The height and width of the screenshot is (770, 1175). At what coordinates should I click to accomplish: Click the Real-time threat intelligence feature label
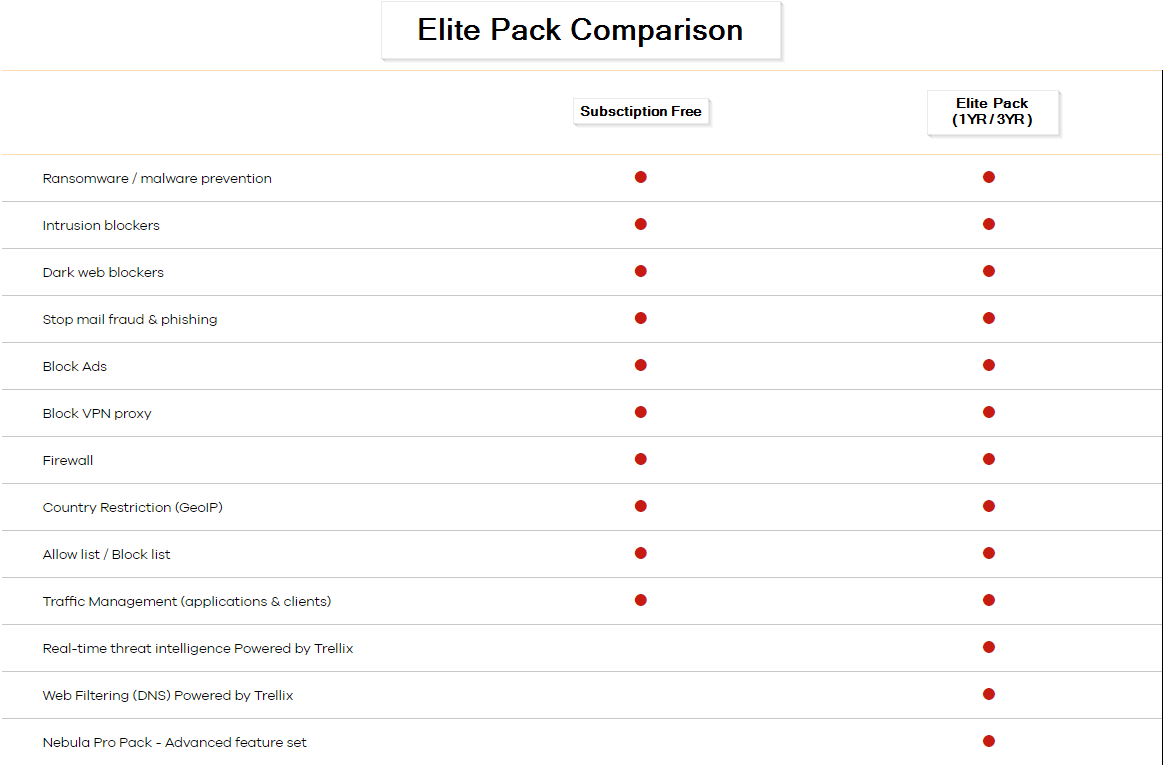pos(198,649)
